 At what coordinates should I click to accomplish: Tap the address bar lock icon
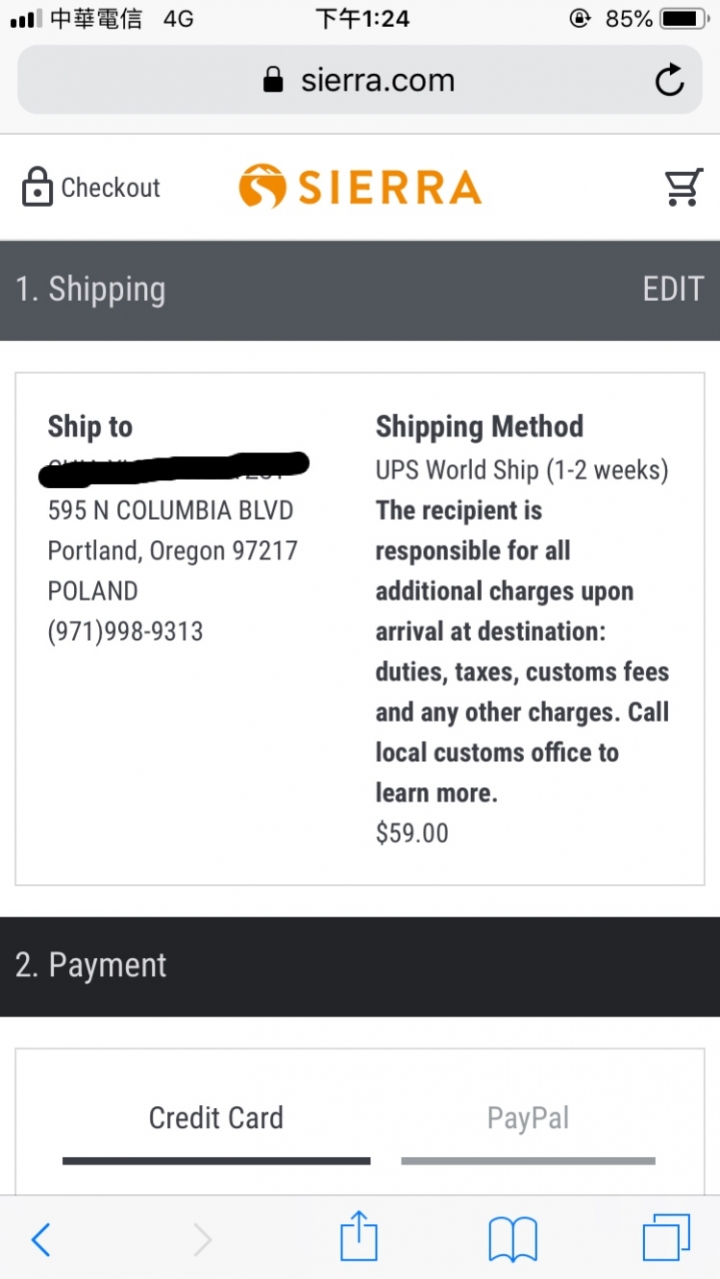272,81
